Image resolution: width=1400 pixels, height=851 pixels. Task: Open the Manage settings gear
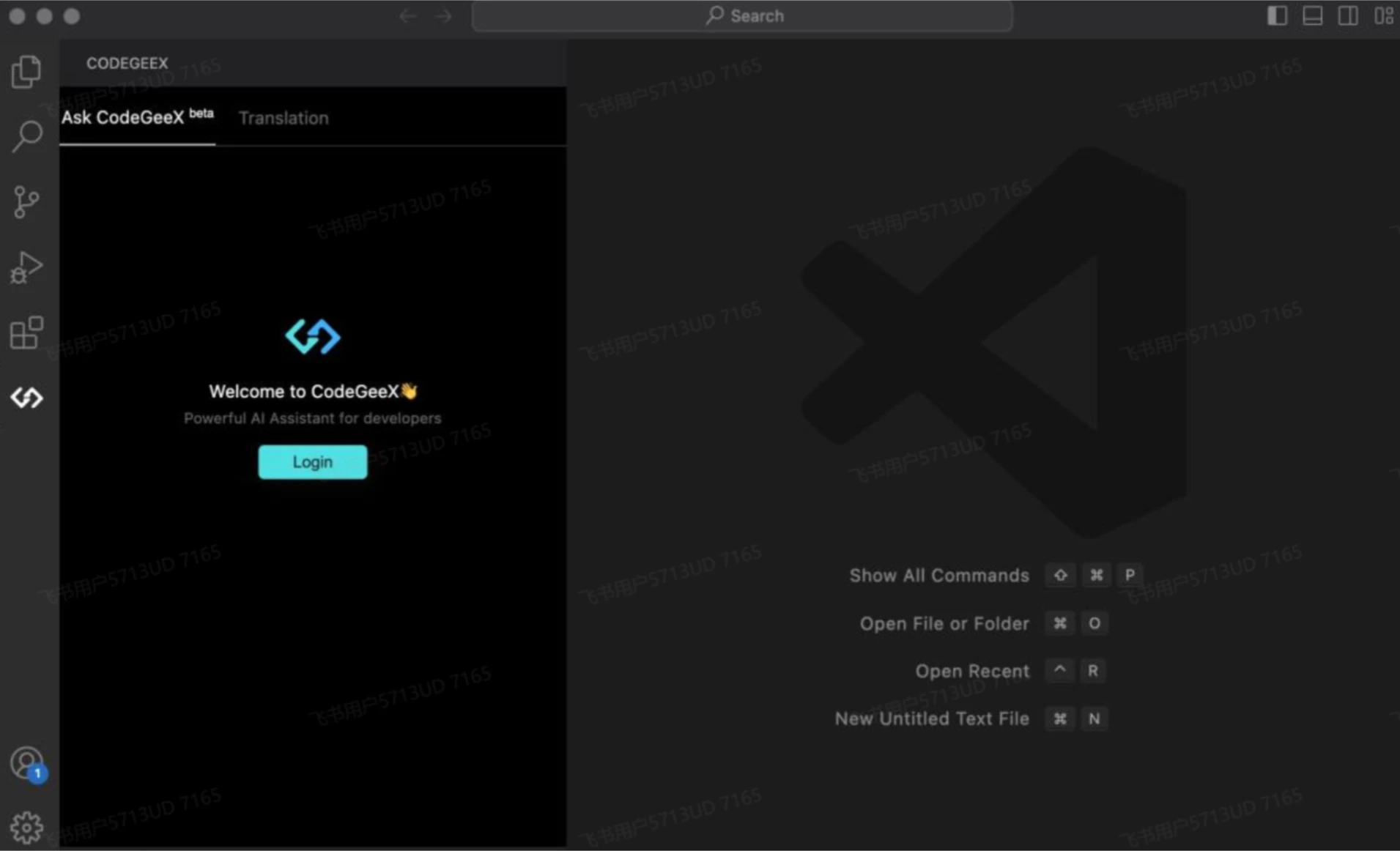[x=26, y=828]
